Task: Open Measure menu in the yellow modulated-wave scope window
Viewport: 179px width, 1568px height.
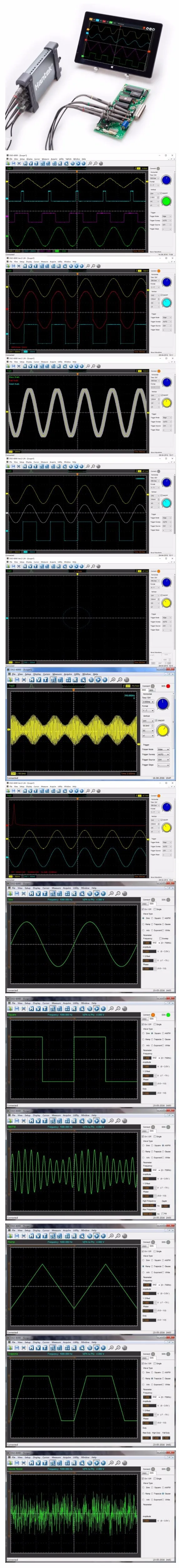Action: pos(56,675)
